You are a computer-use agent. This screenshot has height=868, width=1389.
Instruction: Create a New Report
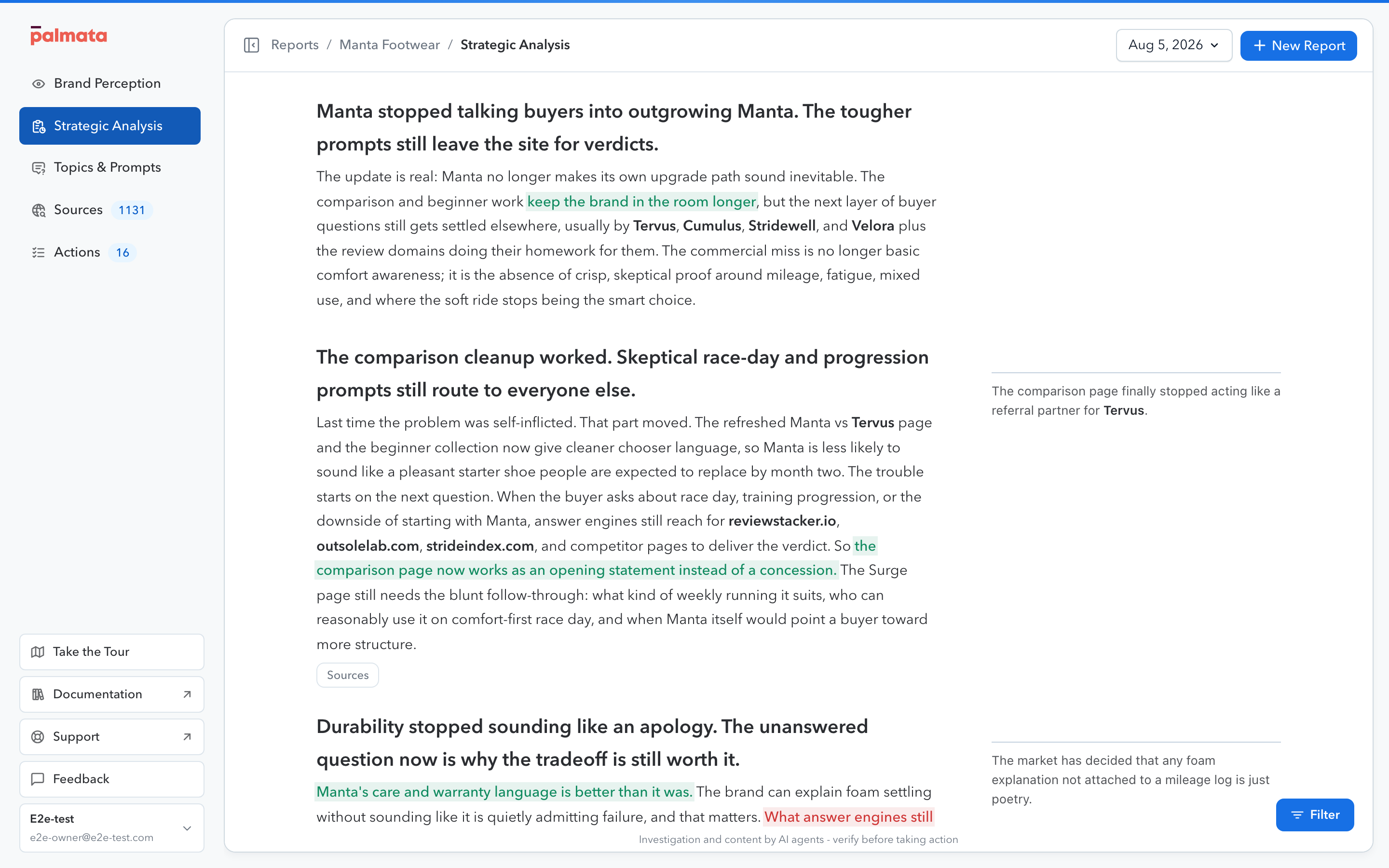click(1298, 45)
